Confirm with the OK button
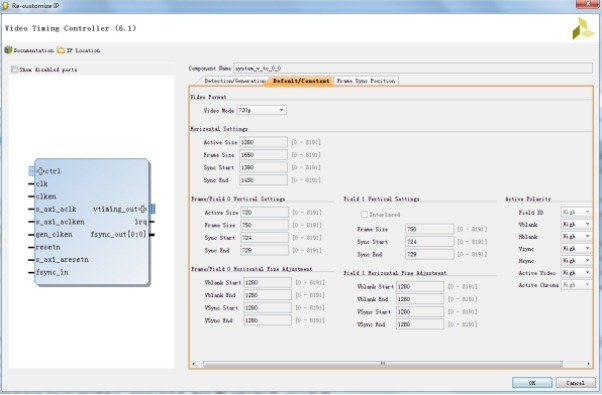 pyautogui.click(x=532, y=383)
